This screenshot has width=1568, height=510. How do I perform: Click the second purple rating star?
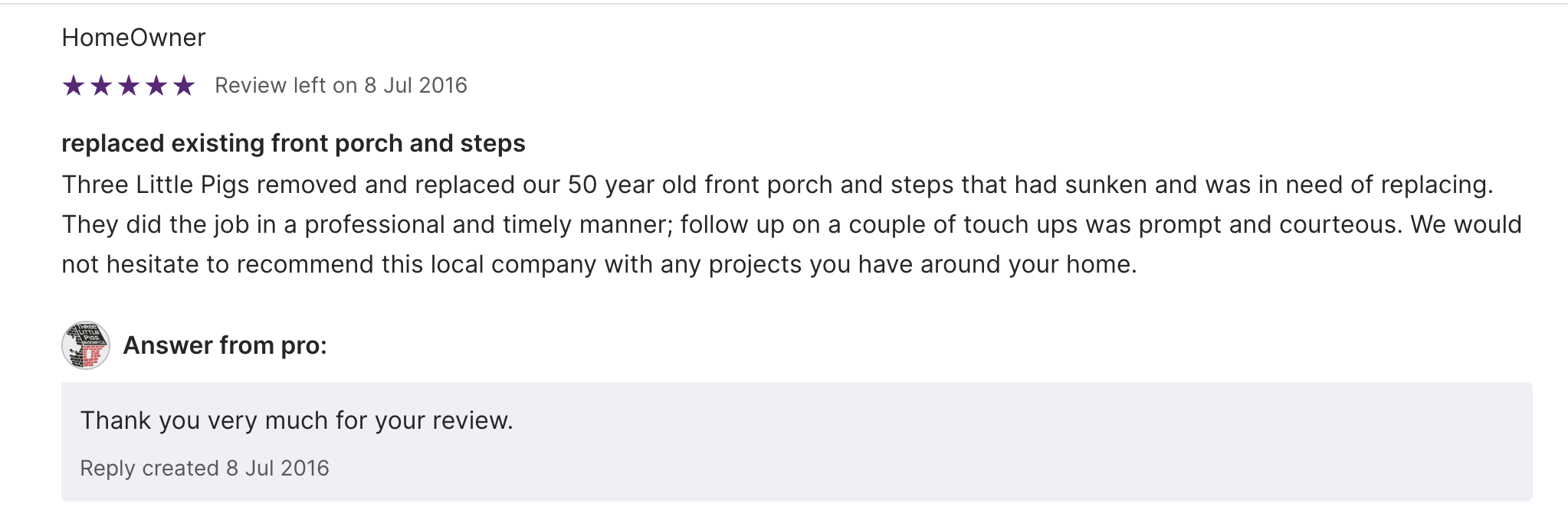[101, 86]
